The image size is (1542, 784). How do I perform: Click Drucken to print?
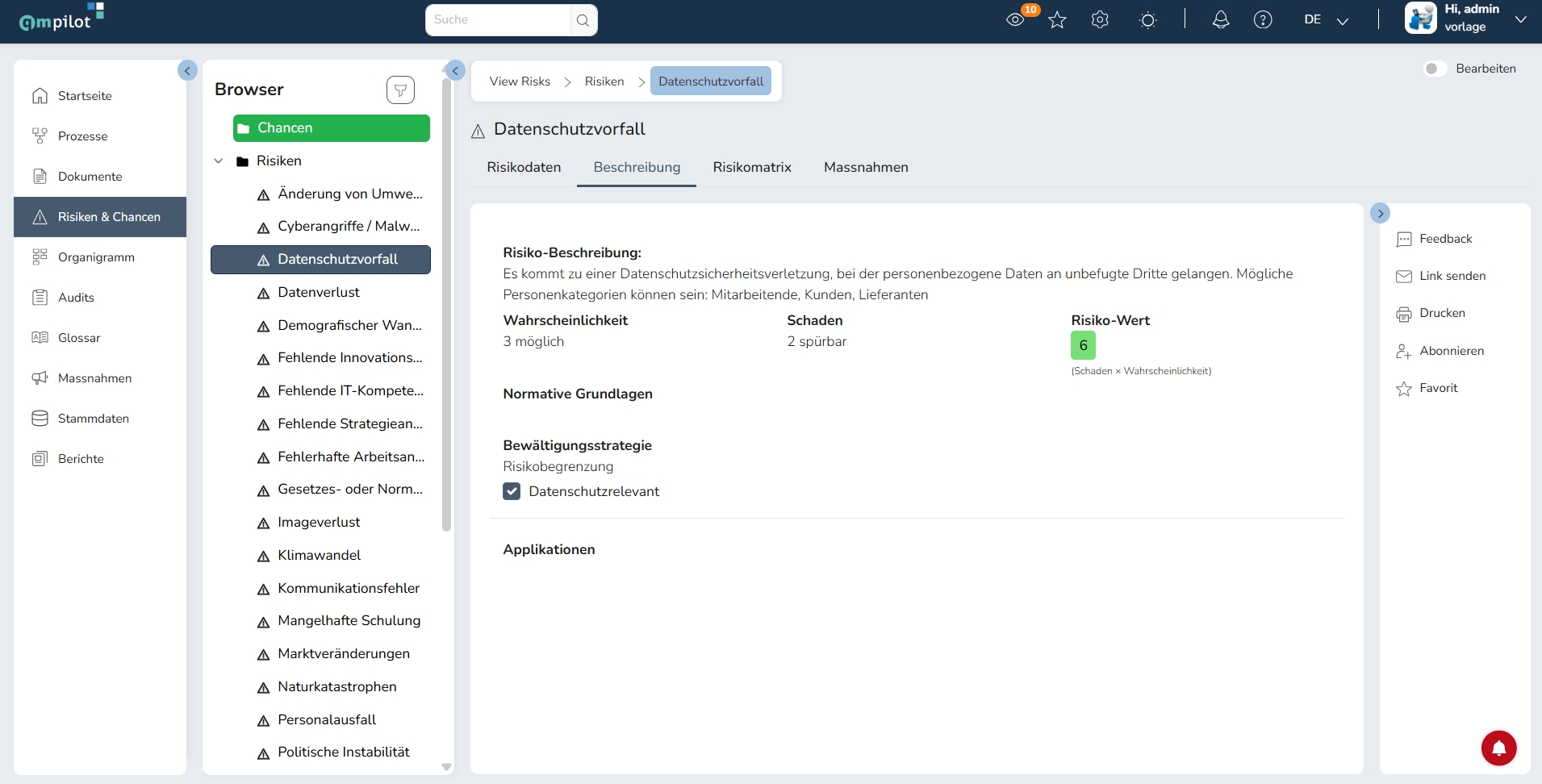(x=1431, y=313)
